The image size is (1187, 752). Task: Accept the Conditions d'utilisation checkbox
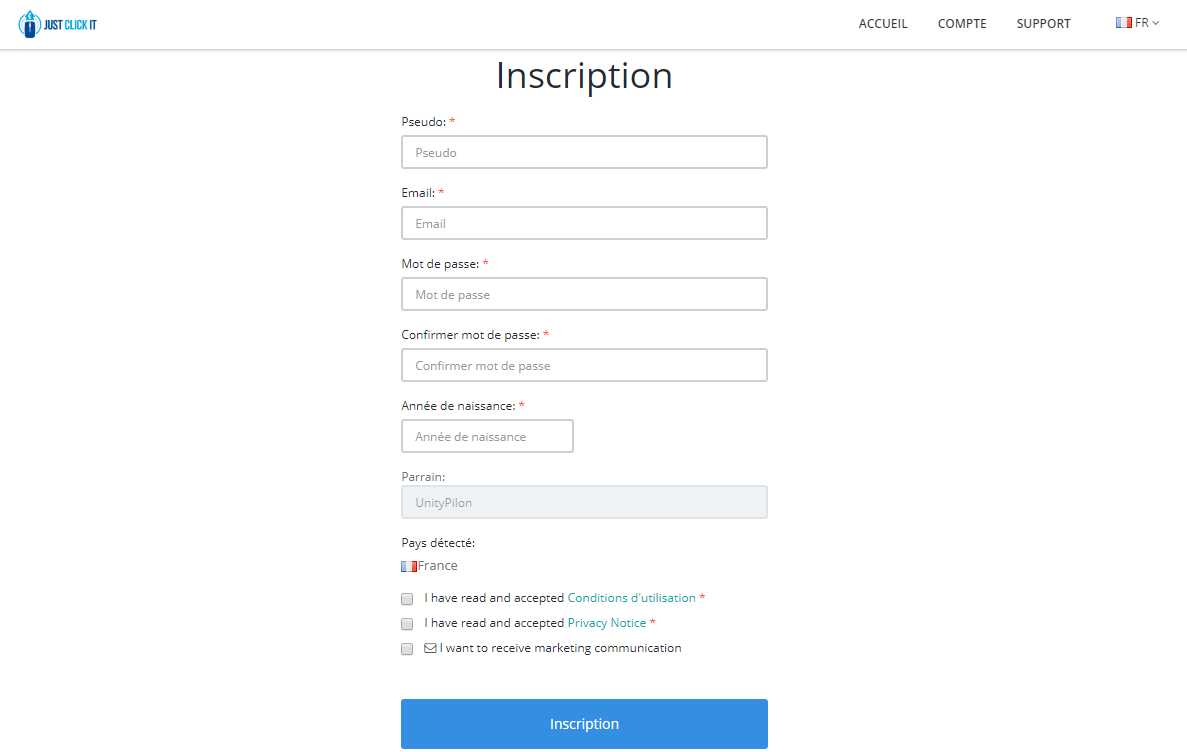tap(407, 599)
